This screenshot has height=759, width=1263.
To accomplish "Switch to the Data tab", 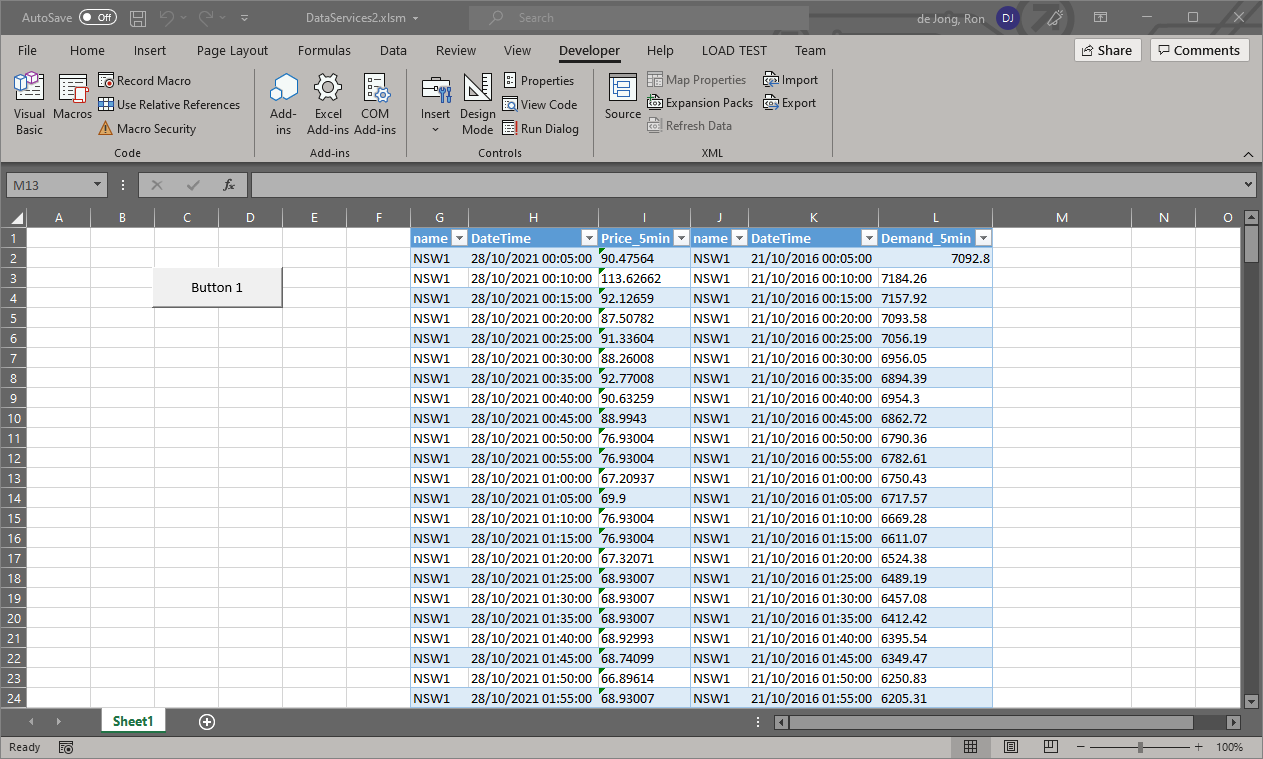I will tap(393, 51).
